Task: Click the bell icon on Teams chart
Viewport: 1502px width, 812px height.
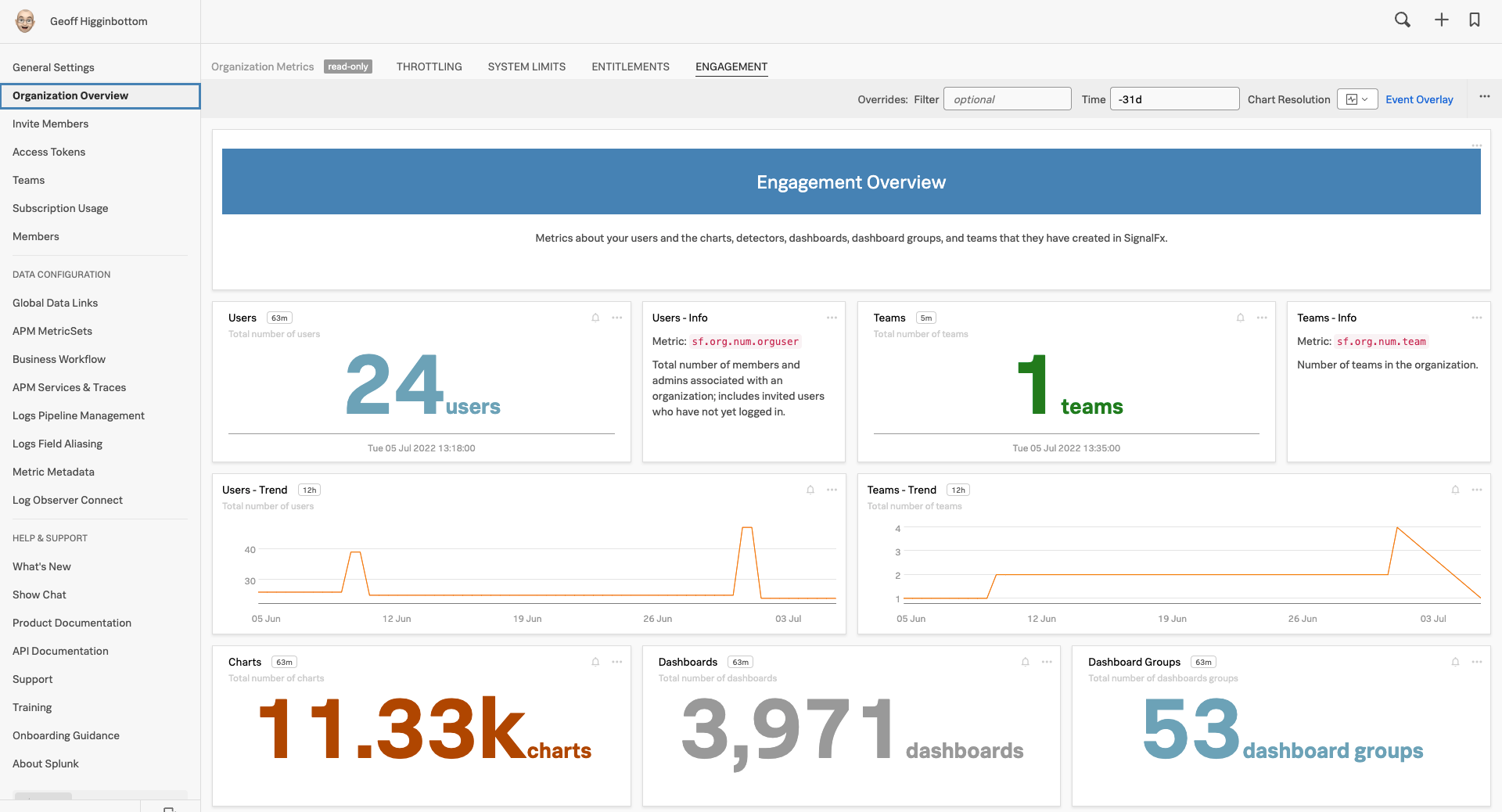Action: [1240, 318]
